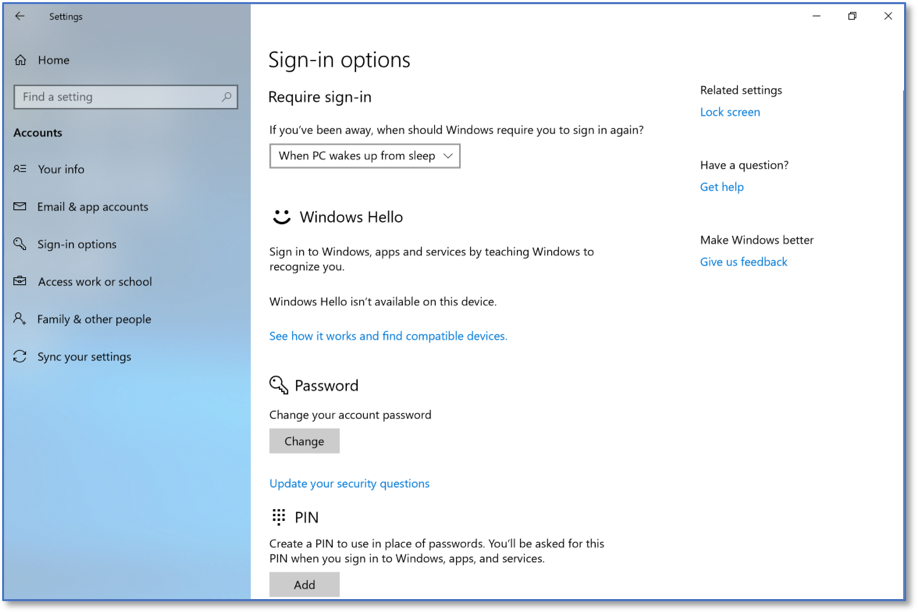918x612 pixels.
Task: Click the Windows Hello heading text
Action: click(x=351, y=217)
